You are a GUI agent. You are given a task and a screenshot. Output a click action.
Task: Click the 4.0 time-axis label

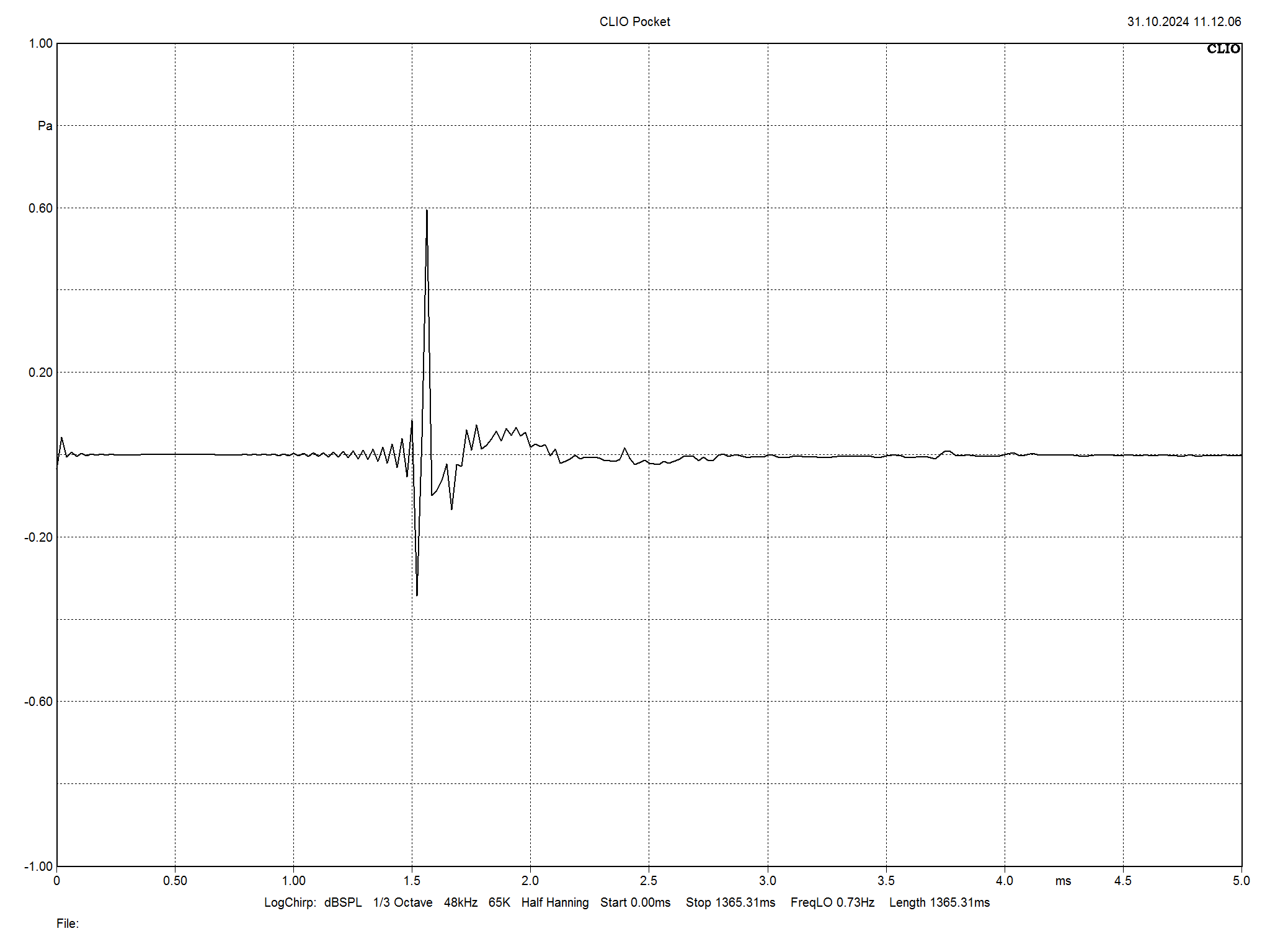point(1005,881)
